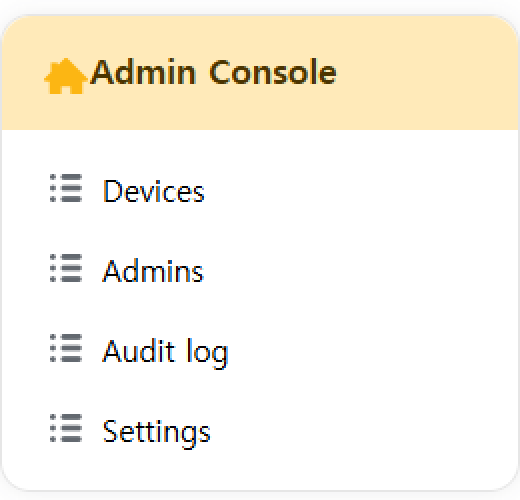The height and width of the screenshot is (500, 520).
Task: Open the Devices menu item
Action: pos(260,191)
